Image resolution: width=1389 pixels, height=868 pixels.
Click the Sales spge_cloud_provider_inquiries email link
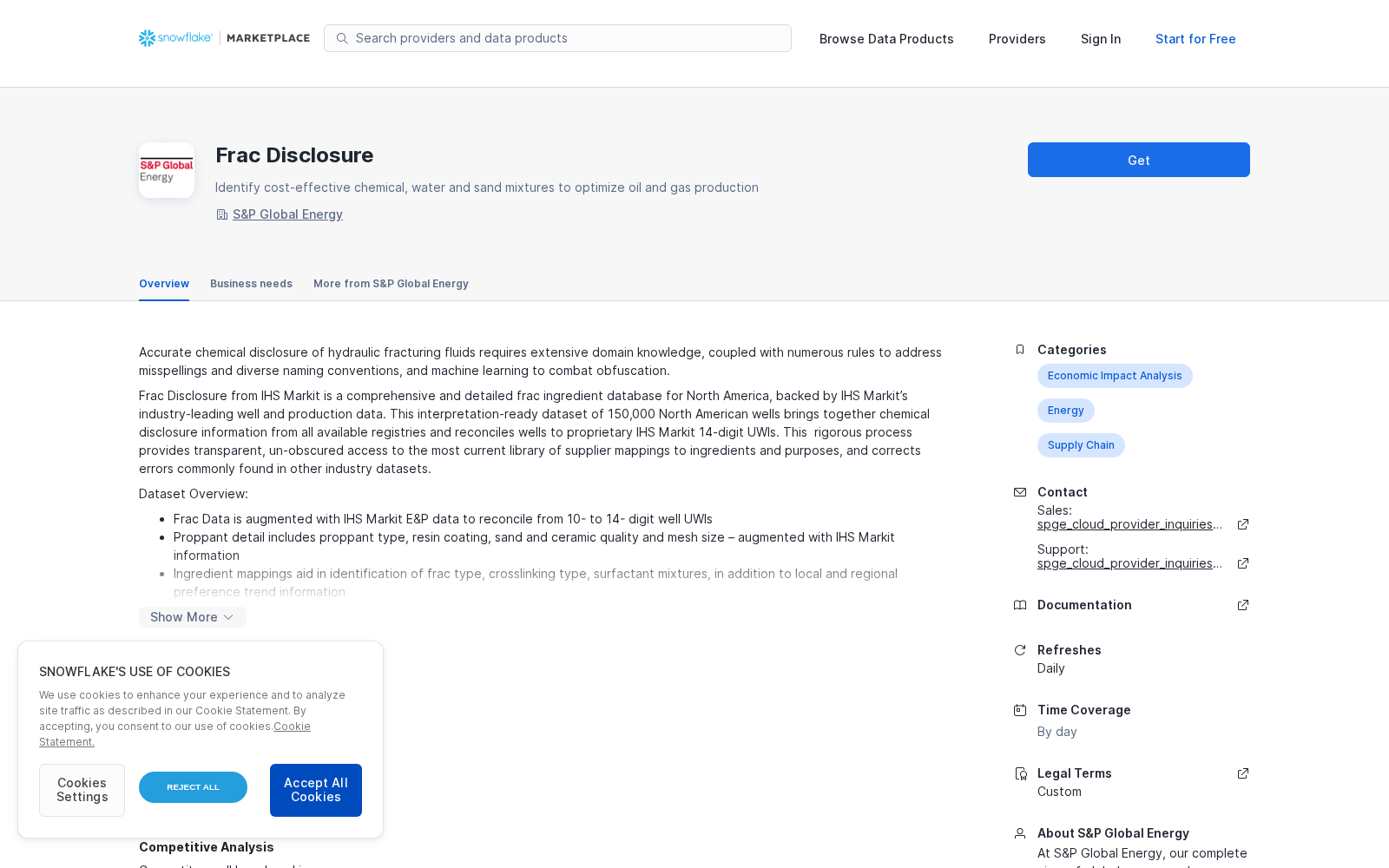coord(1129,524)
